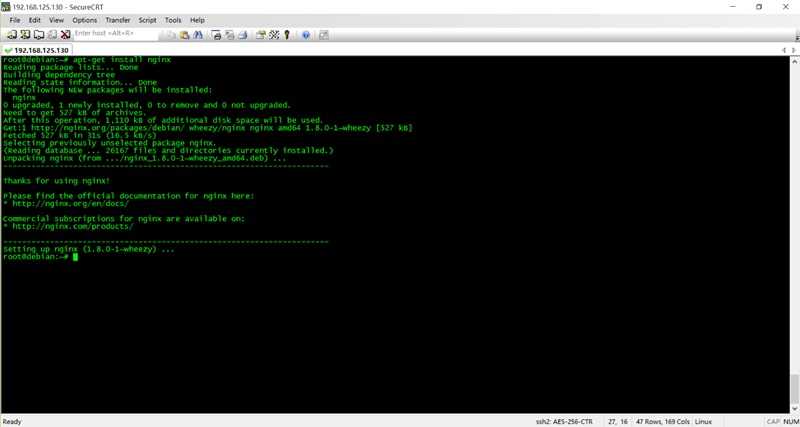
Task: Disconnect session using the red X icon
Action: [x=65, y=35]
